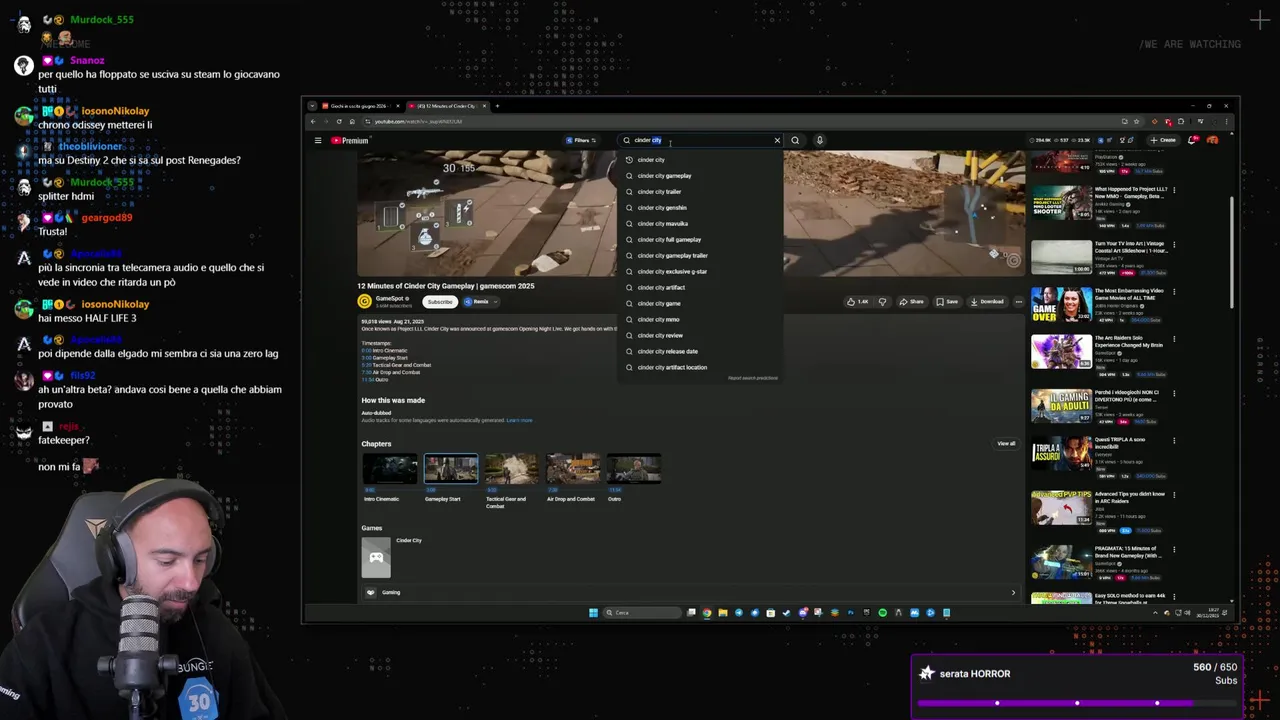Click the 3:00 Gameplay Start timestamp link
The width and height of the screenshot is (1280, 720).
pos(366,357)
